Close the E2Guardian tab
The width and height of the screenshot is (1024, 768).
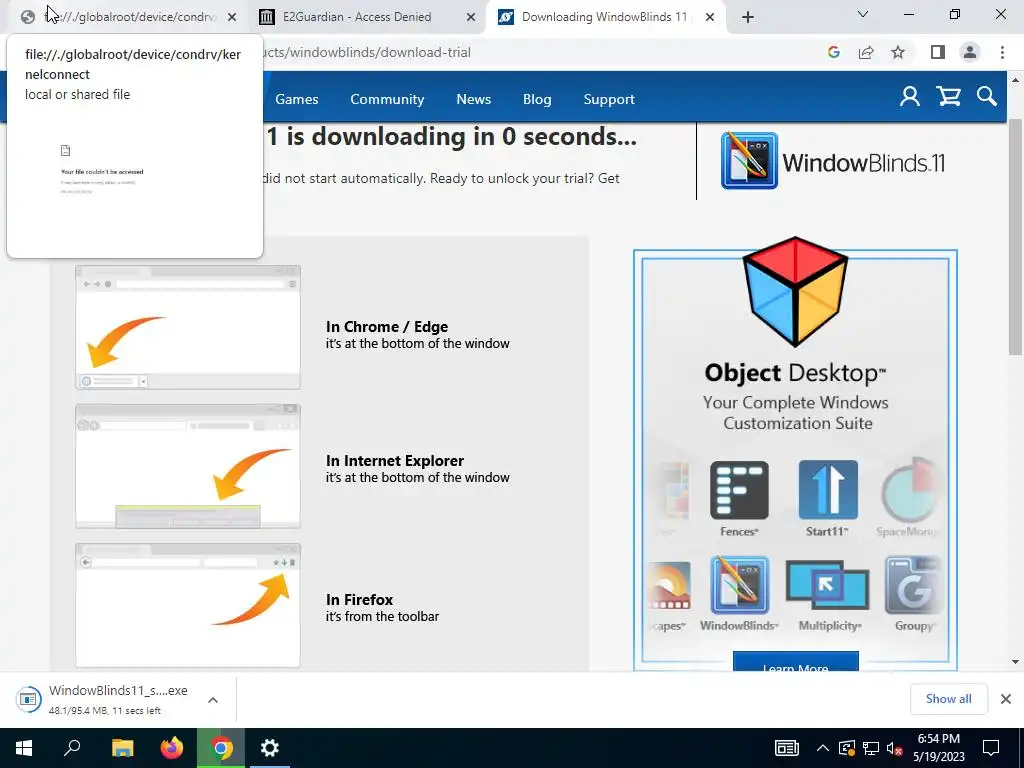pyautogui.click(x=471, y=18)
